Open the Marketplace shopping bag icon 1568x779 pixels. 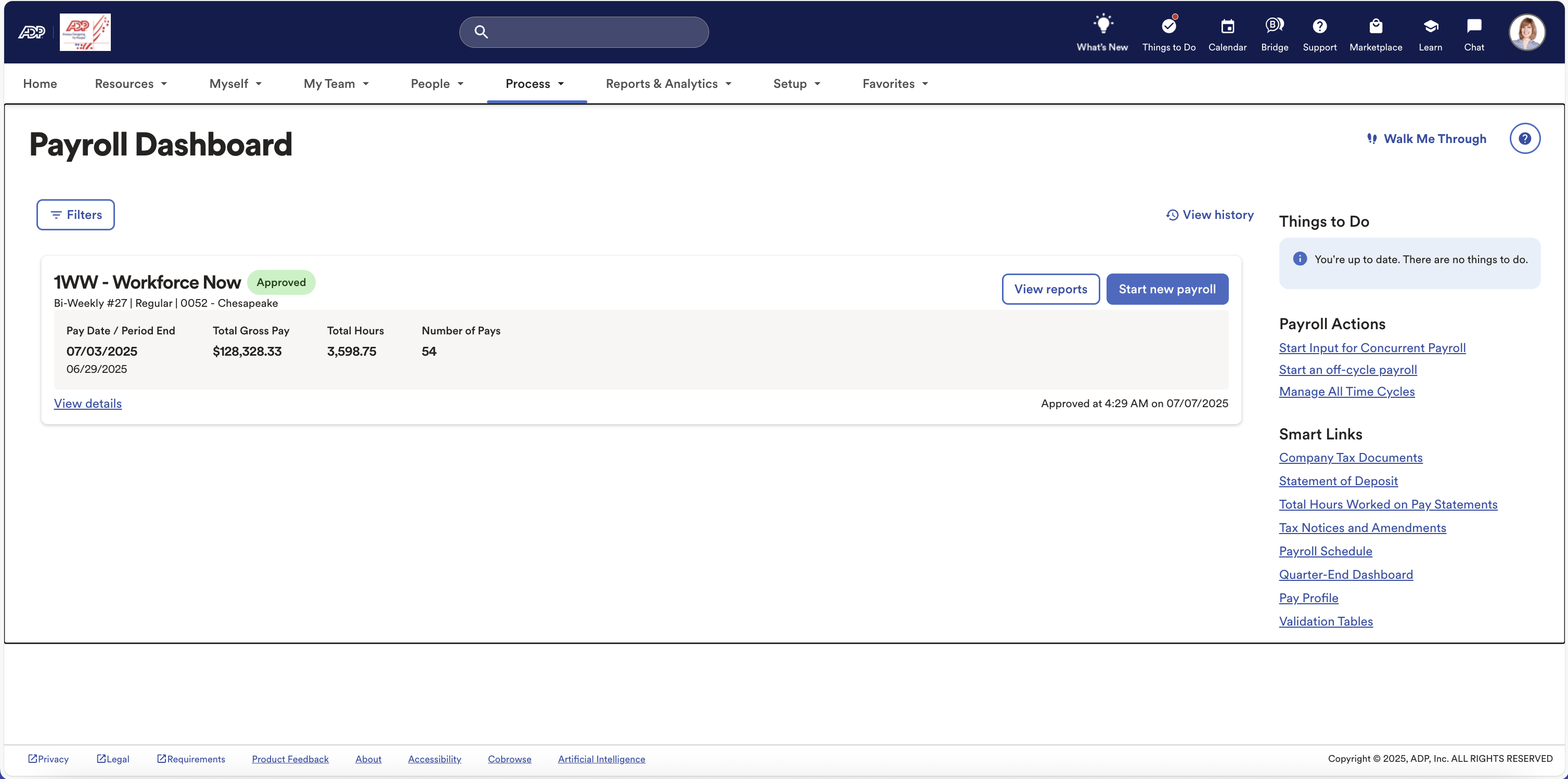point(1375,27)
